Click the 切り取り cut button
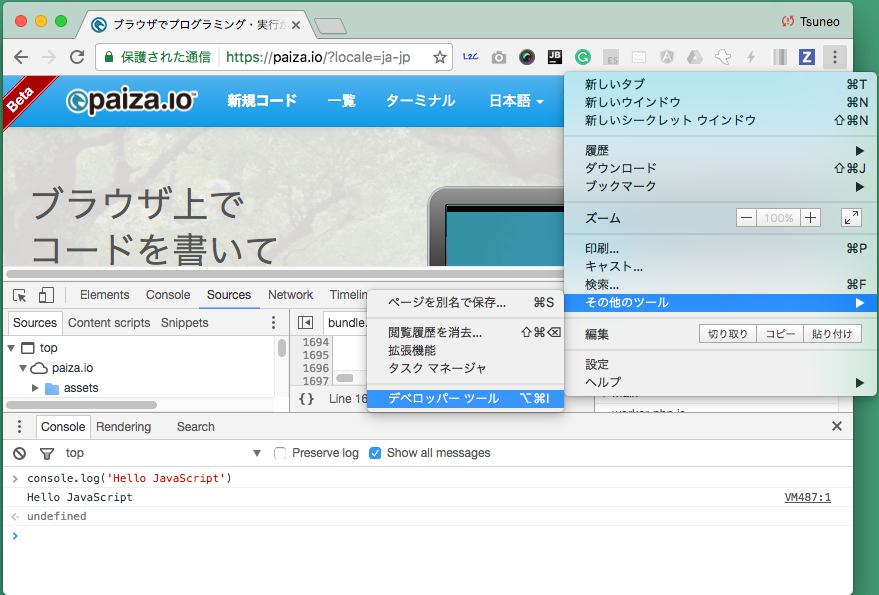Screen dimensions: 879x595 point(728,334)
